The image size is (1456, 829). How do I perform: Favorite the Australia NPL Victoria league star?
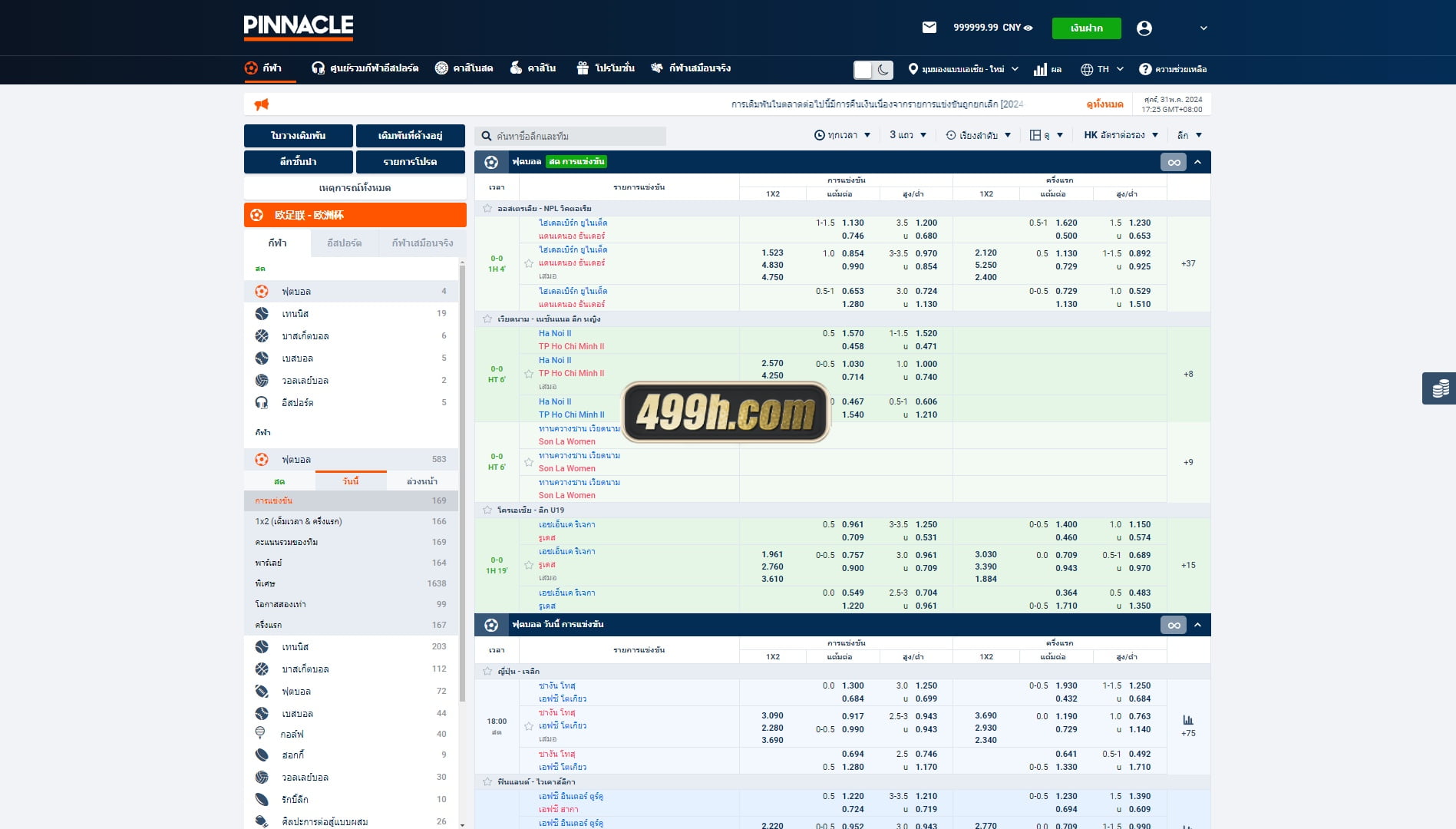pos(487,208)
